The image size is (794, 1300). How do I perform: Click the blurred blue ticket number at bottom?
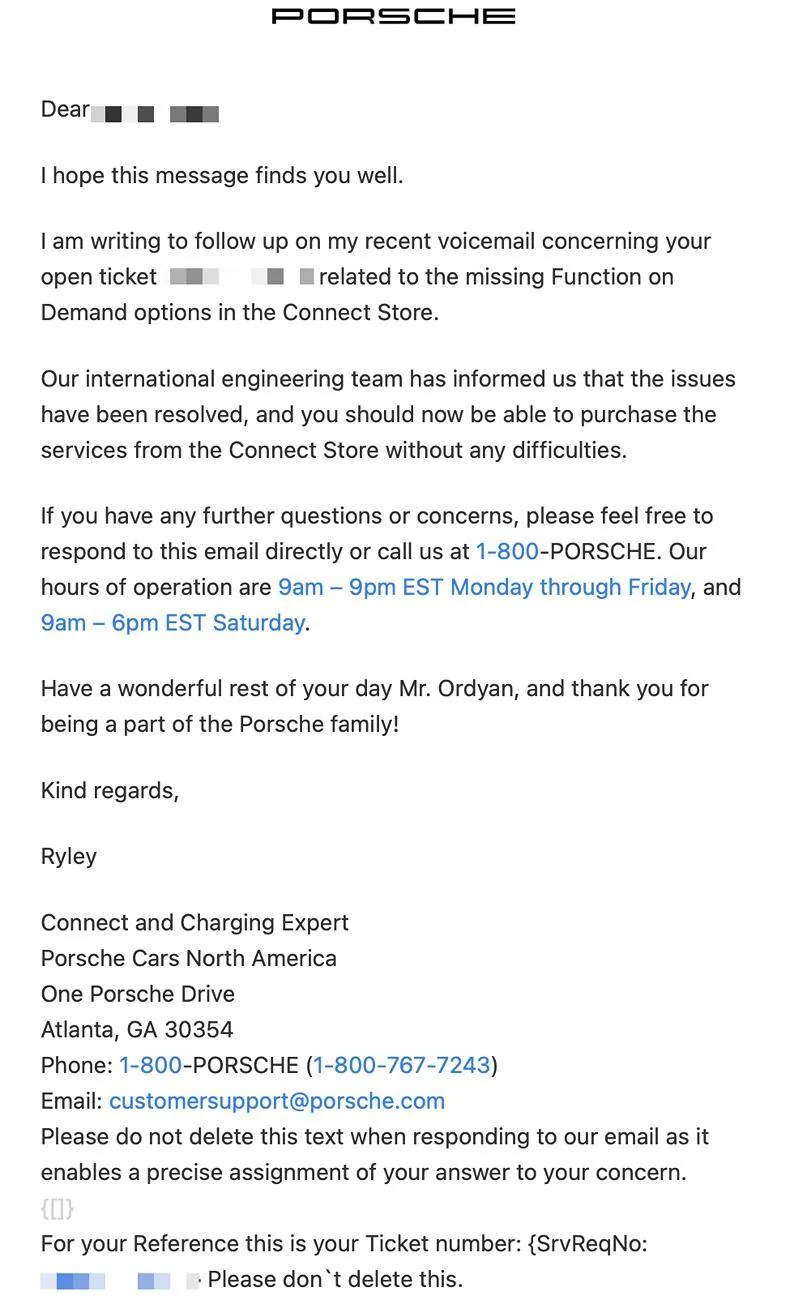coord(120,1280)
